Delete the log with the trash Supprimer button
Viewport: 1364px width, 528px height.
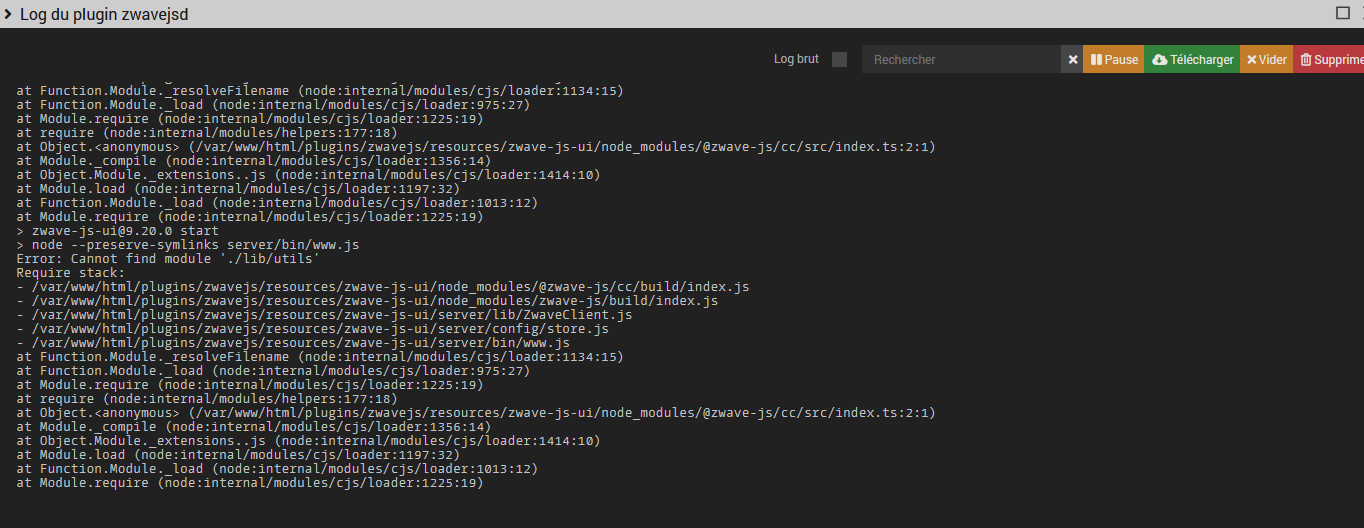coord(1329,60)
